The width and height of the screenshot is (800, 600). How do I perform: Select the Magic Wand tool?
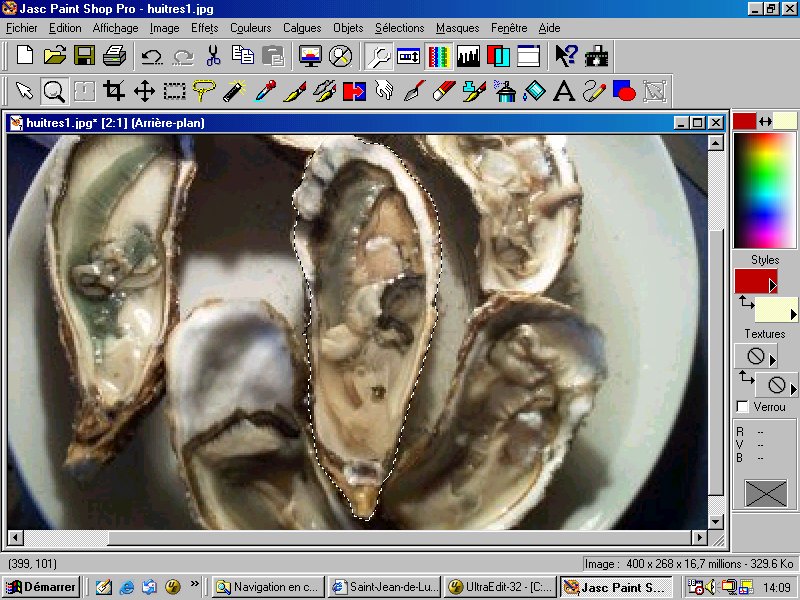pyautogui.click(x=234, y=91)
